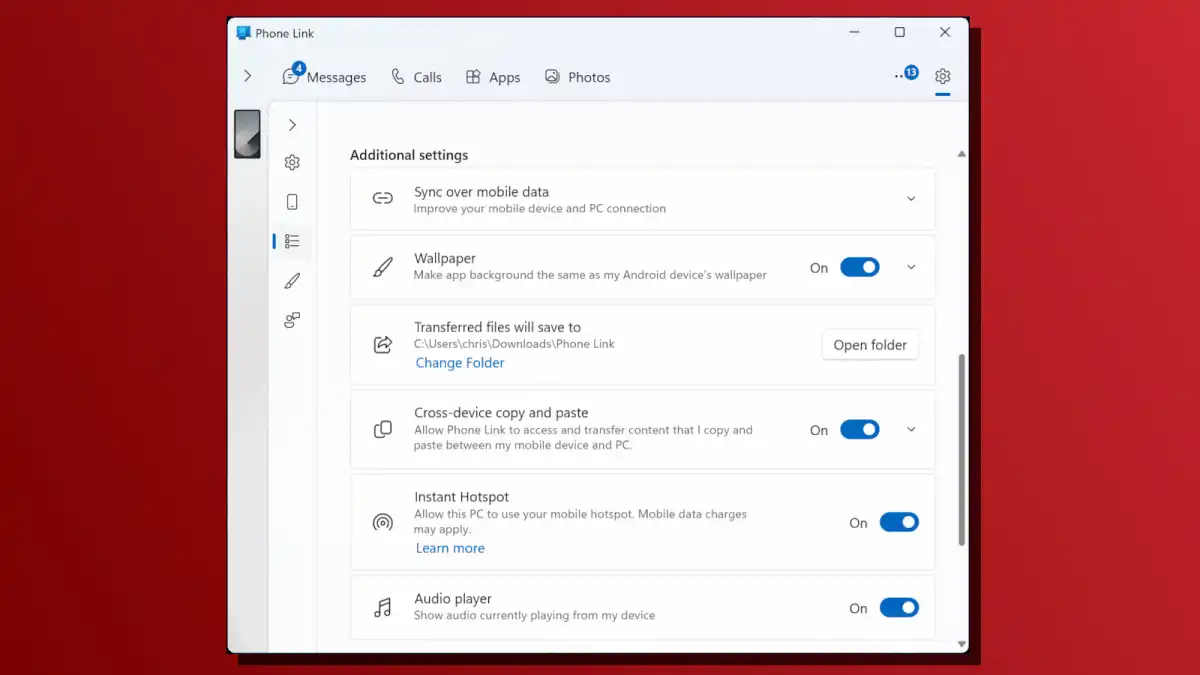1200x675 pixels.
Task: Click the notifications icon with 13 badge
Action: 905,75
